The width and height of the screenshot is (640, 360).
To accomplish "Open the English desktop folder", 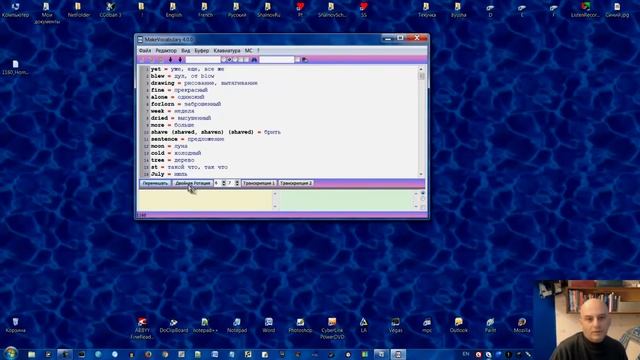I will click(173, 10).
